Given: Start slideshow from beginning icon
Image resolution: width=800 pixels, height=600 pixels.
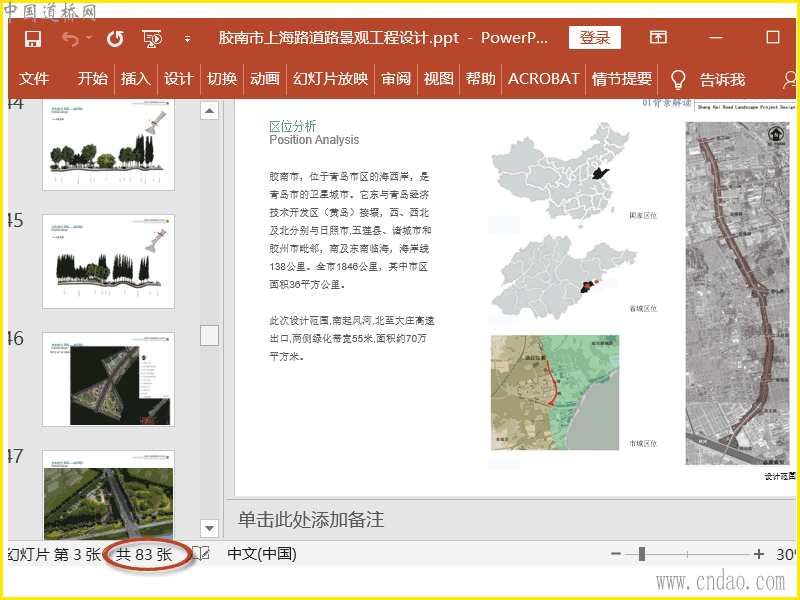Looking at the screenshot, I should [152, 39].
